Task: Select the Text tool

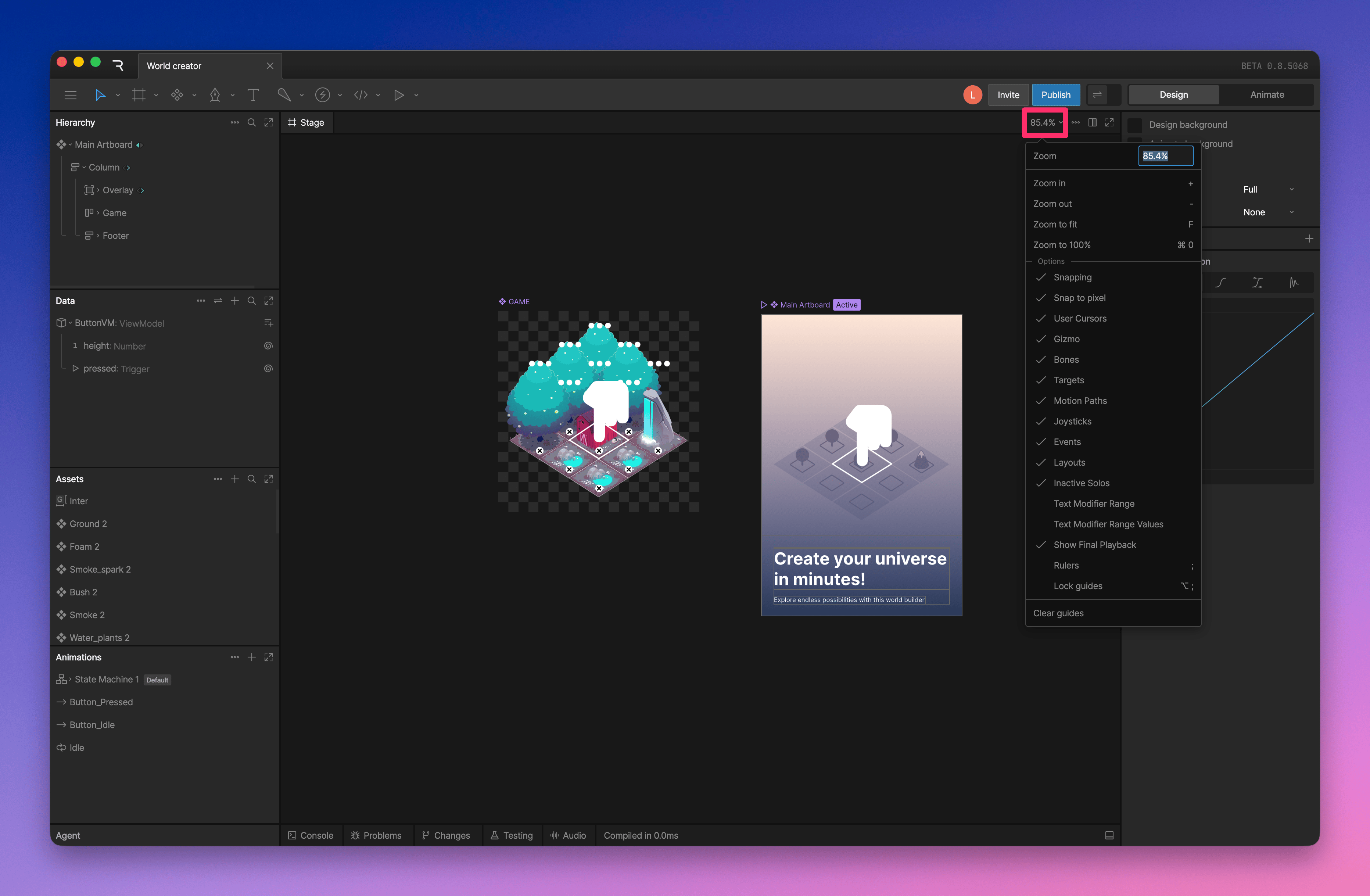Action: pyautogui.click(x=253, y=95)
